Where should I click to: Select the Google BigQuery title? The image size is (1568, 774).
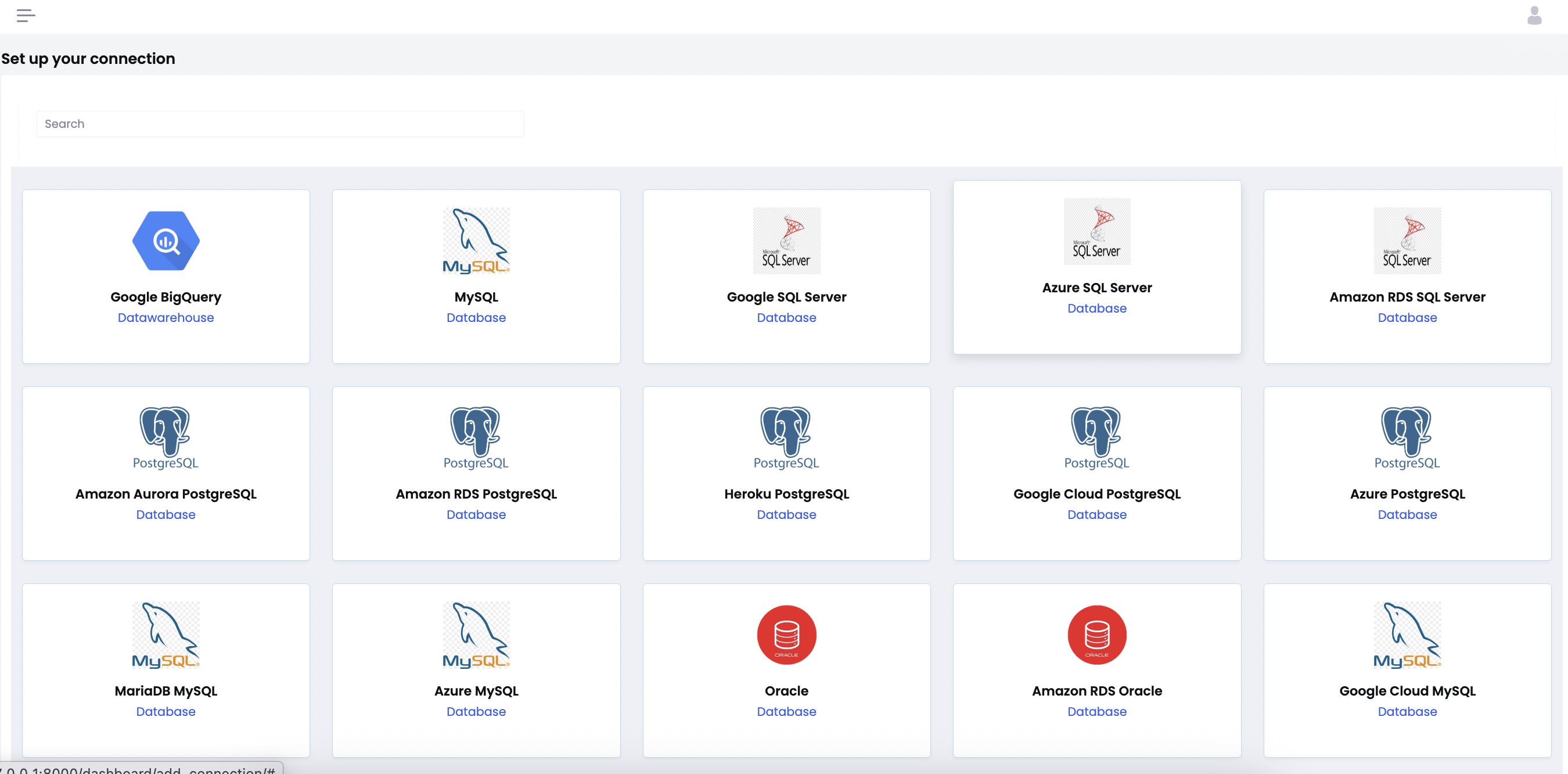point(166,297)
